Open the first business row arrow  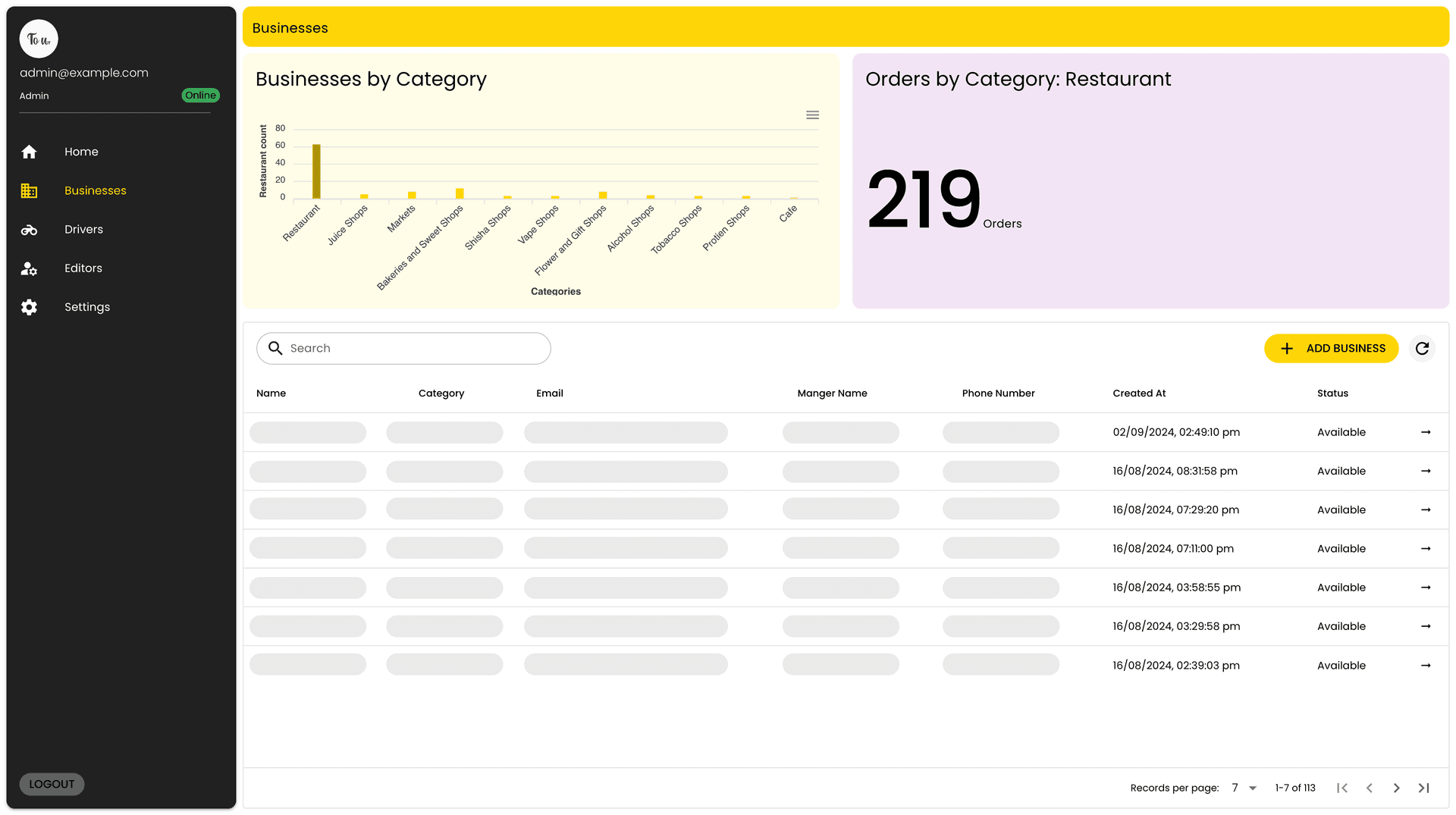(x=1426, y=432)
